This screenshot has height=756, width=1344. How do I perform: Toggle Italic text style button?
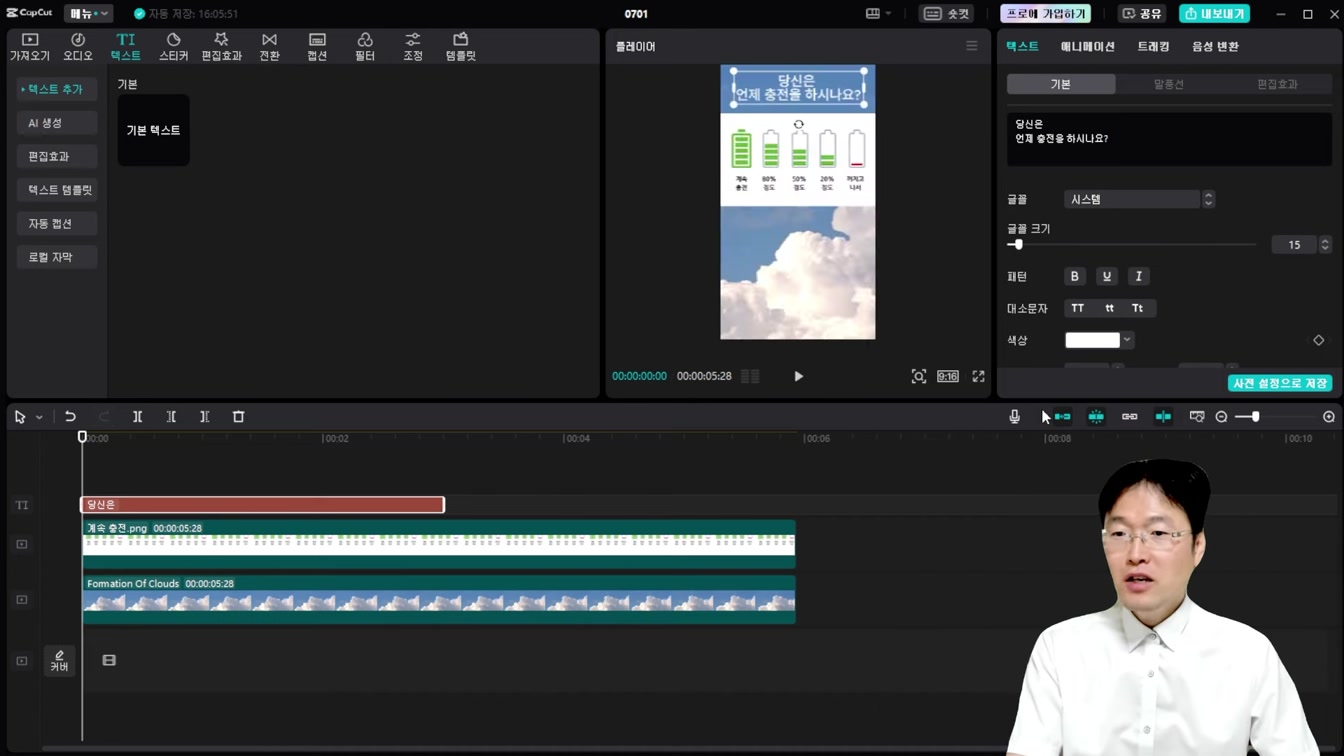pyautogui.click(x=1139, y=277)
